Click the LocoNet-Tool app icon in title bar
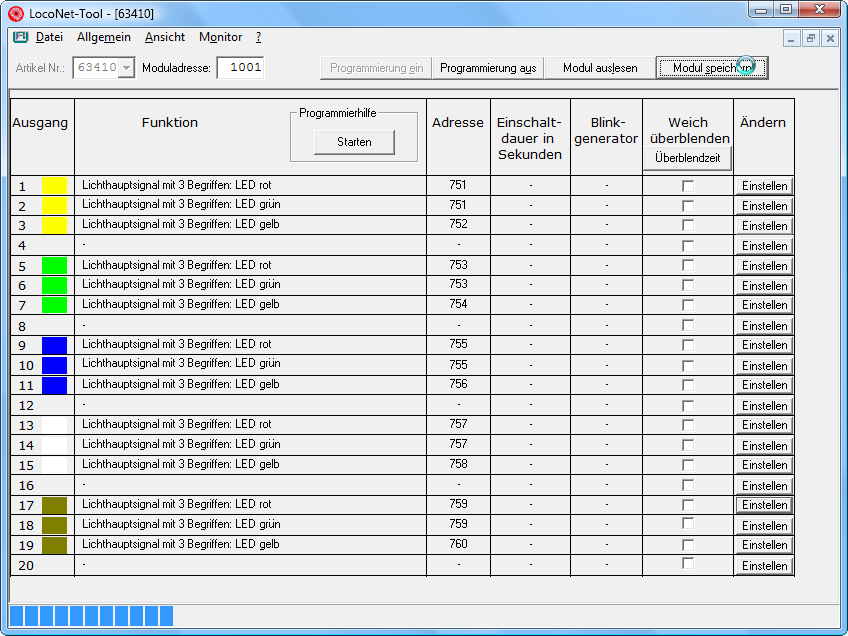 tap(16, 14)
